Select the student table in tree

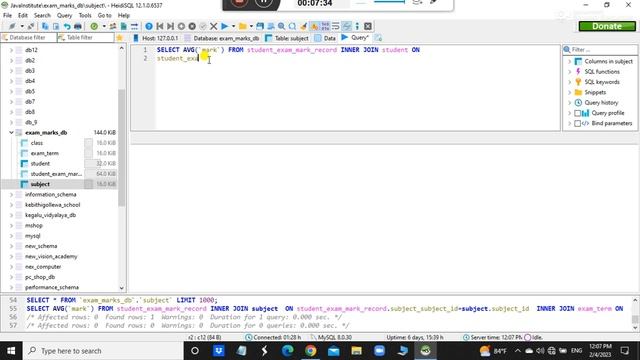point(40,164)
